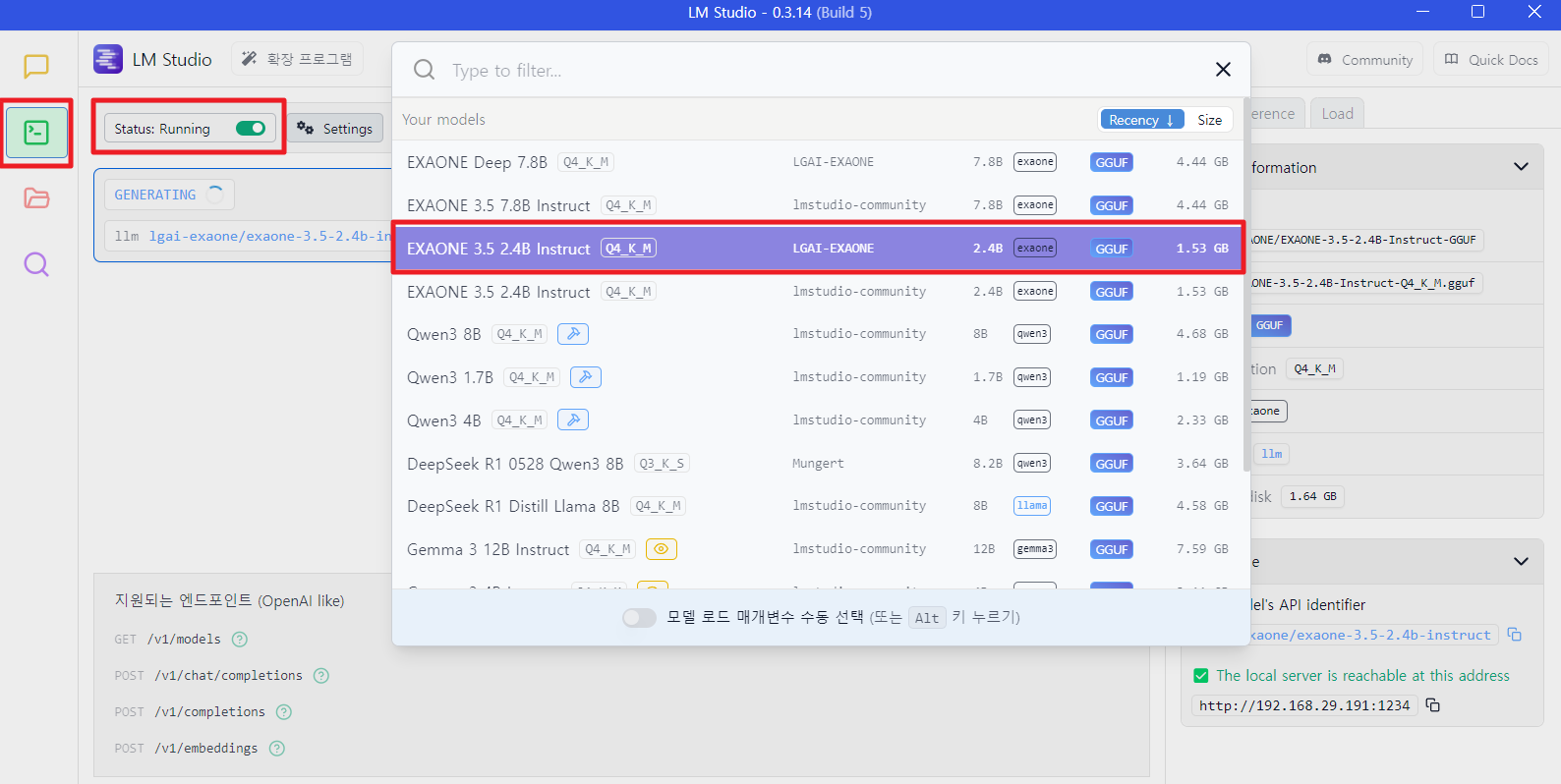Collapse the API section chevron
The height and width of the screenshot is (784, 1561).
(1521, 562)
